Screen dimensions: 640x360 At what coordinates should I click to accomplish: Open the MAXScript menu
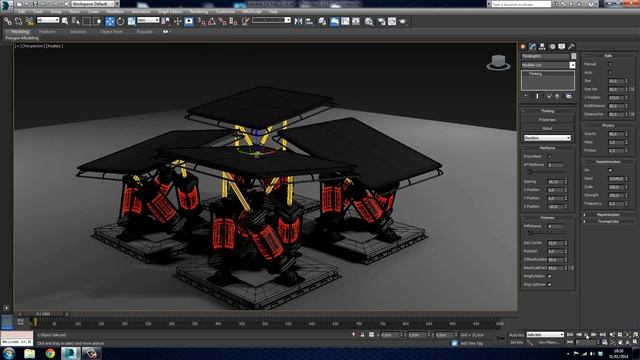[252, 12]
